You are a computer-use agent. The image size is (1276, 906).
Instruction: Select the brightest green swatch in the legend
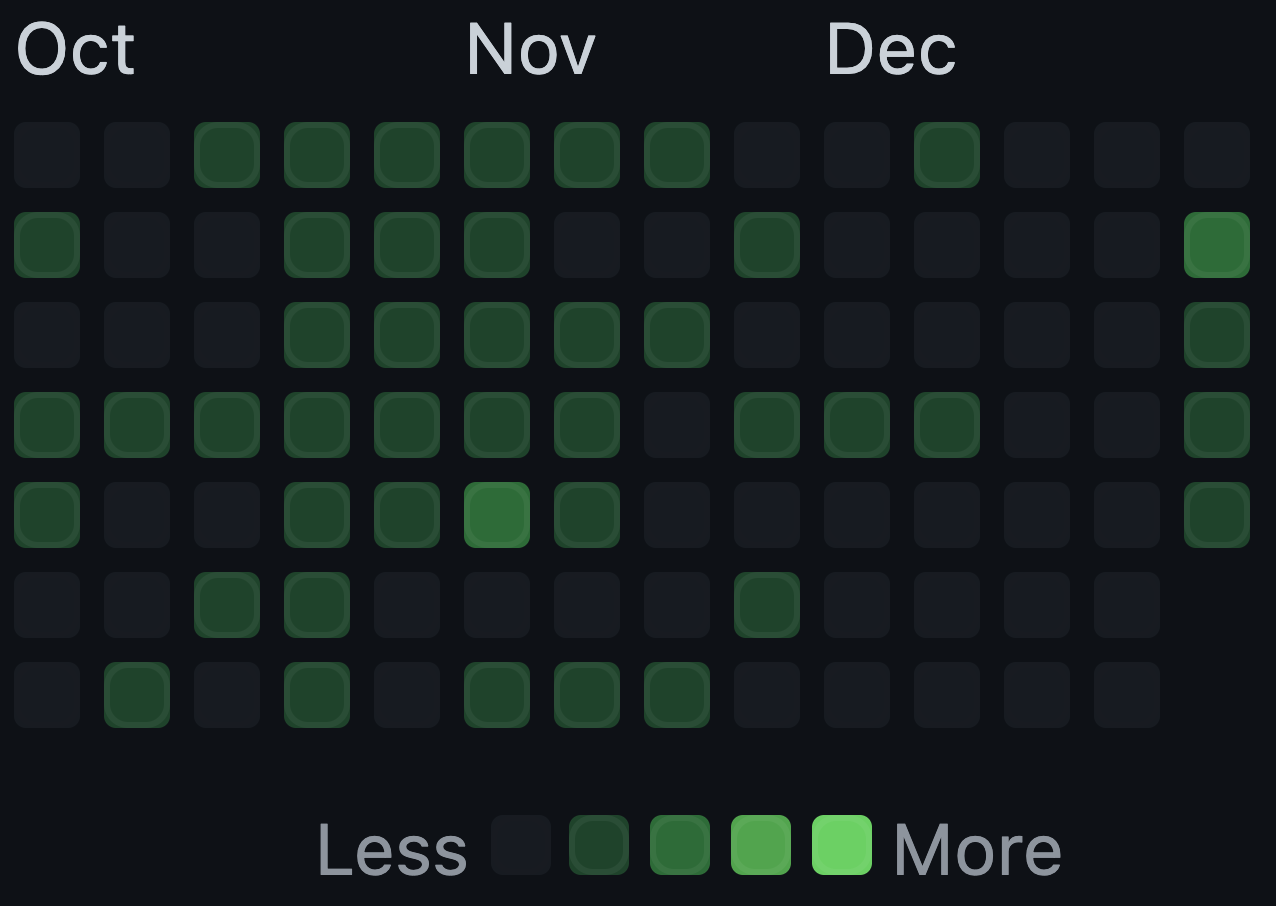[x=840, y=845]
